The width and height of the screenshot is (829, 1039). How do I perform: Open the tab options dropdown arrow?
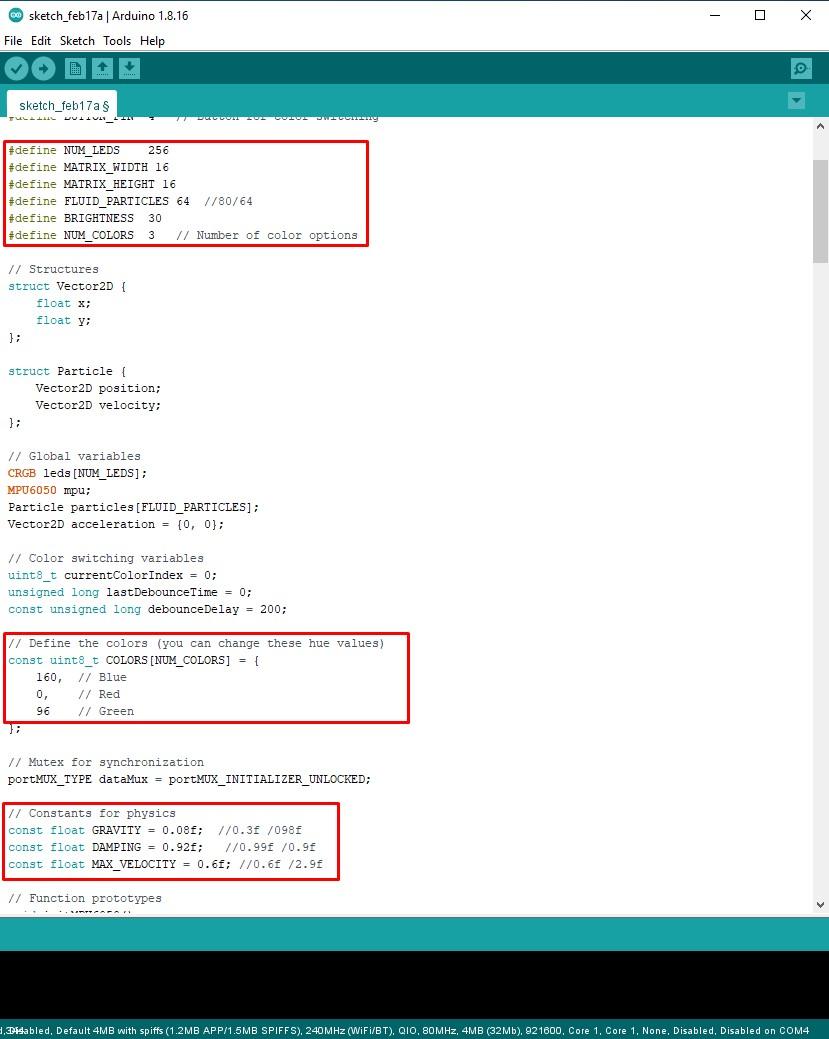click(x=796, y=100)
